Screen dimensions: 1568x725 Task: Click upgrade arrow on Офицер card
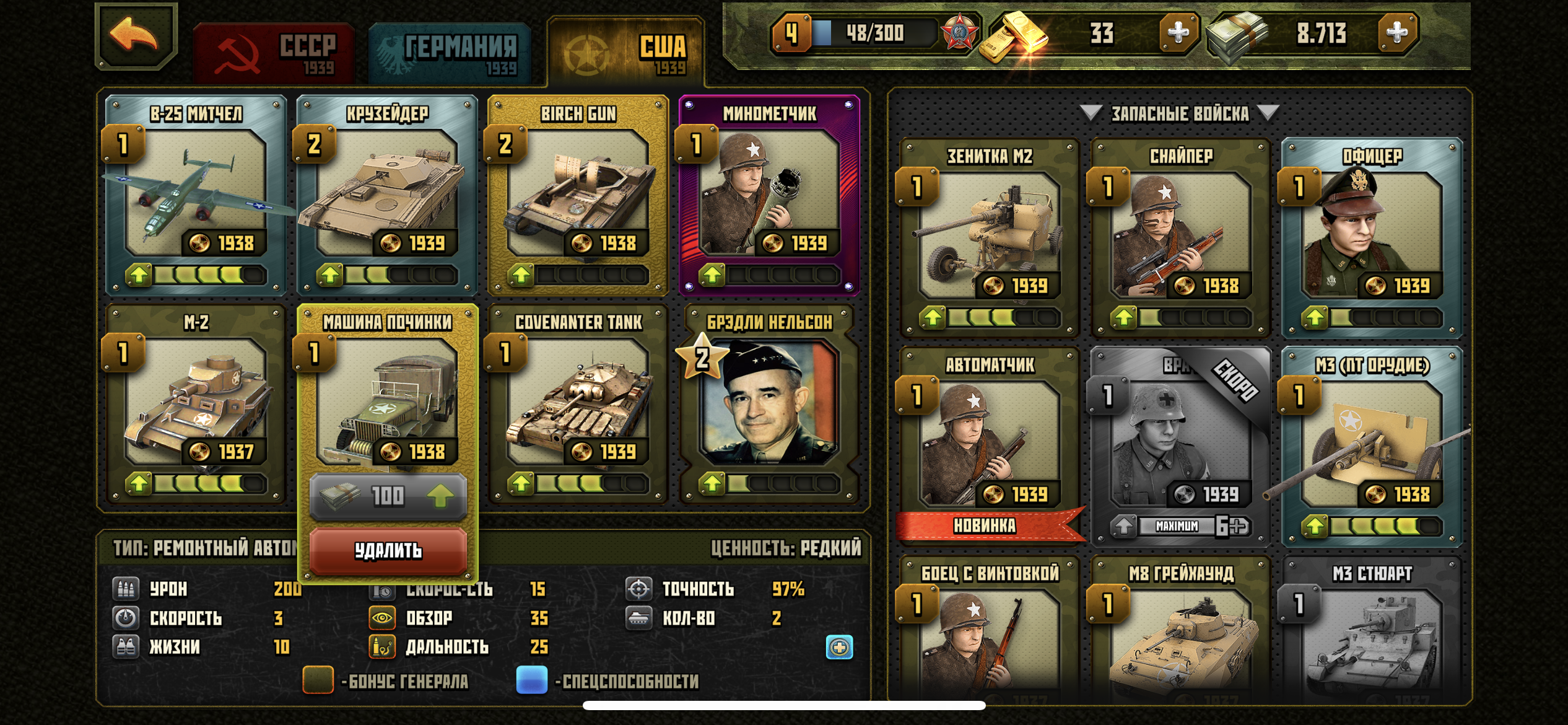pyautogui.click(x=1315, y=318)
